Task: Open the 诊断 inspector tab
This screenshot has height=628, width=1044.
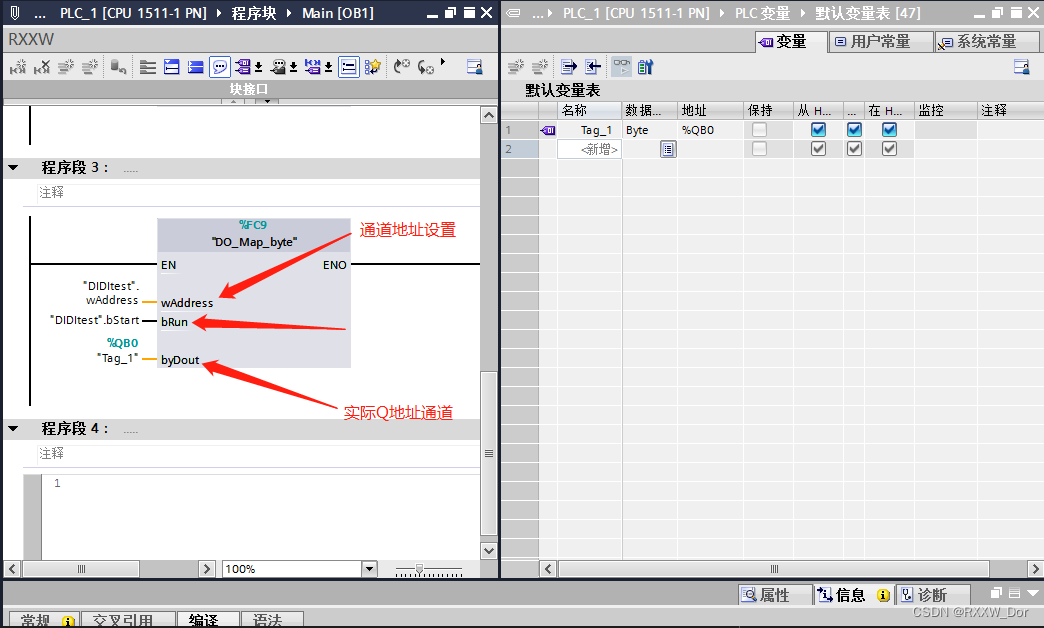Action: pos(931,595)
